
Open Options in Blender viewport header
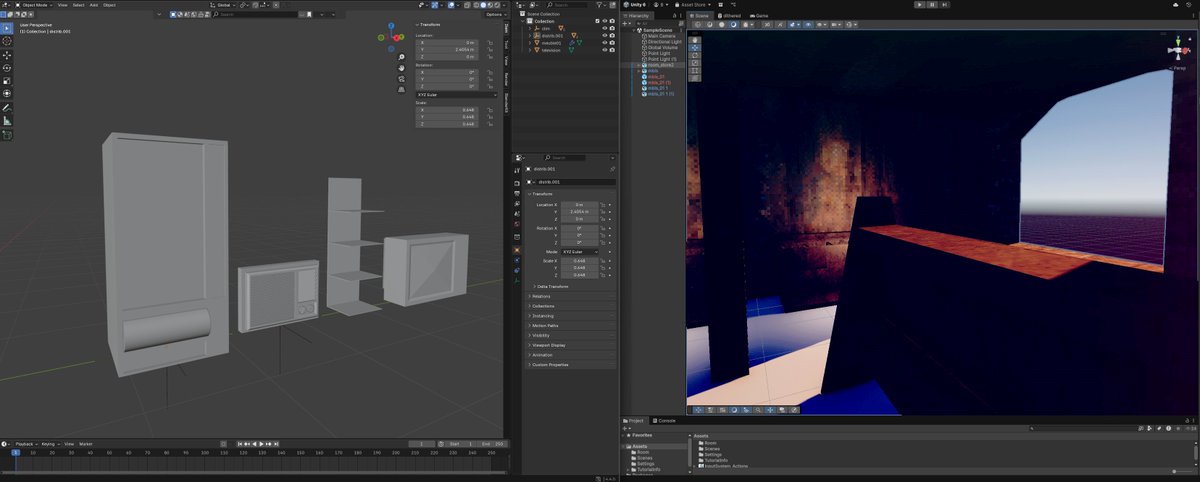point(496,14)
